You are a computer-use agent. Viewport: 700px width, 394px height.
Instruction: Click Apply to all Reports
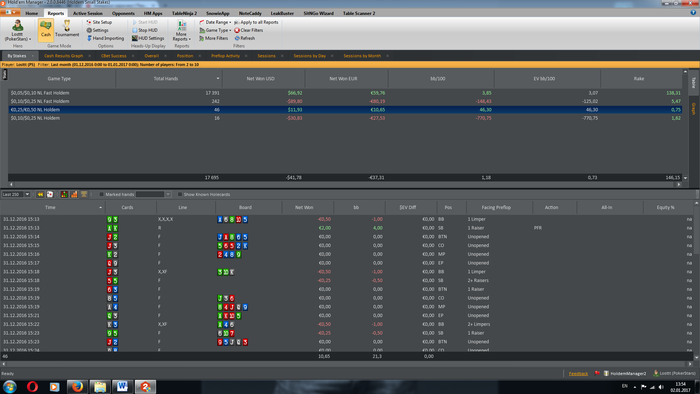point(256,22)
